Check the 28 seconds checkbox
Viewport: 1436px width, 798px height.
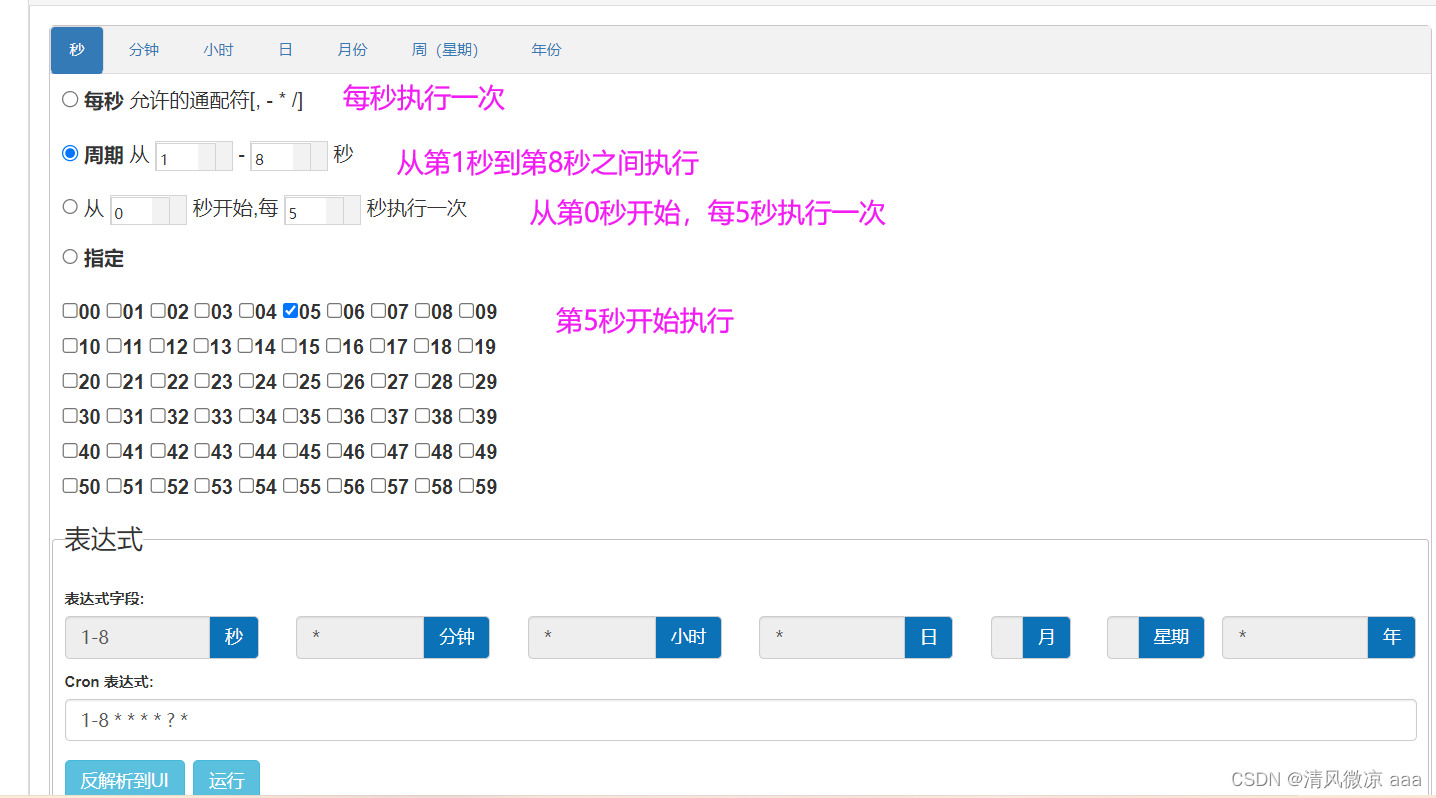pos(422,381)
